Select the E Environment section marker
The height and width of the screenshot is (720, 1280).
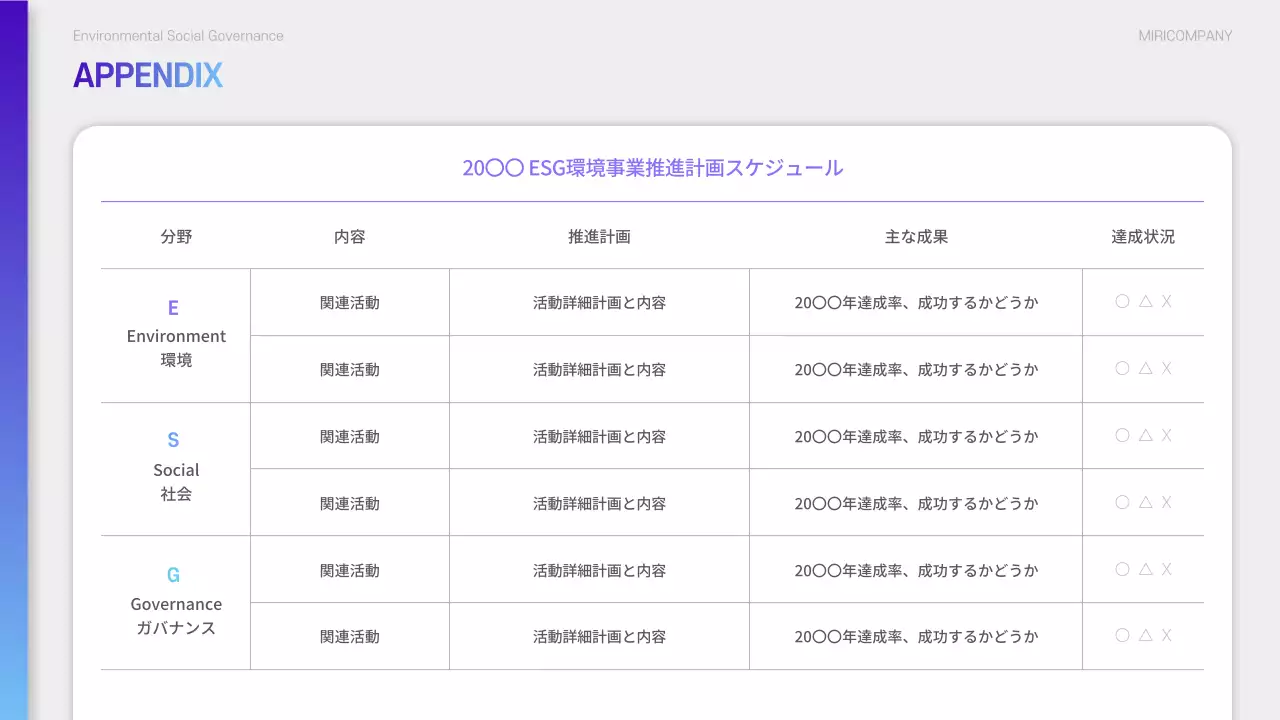174,334
